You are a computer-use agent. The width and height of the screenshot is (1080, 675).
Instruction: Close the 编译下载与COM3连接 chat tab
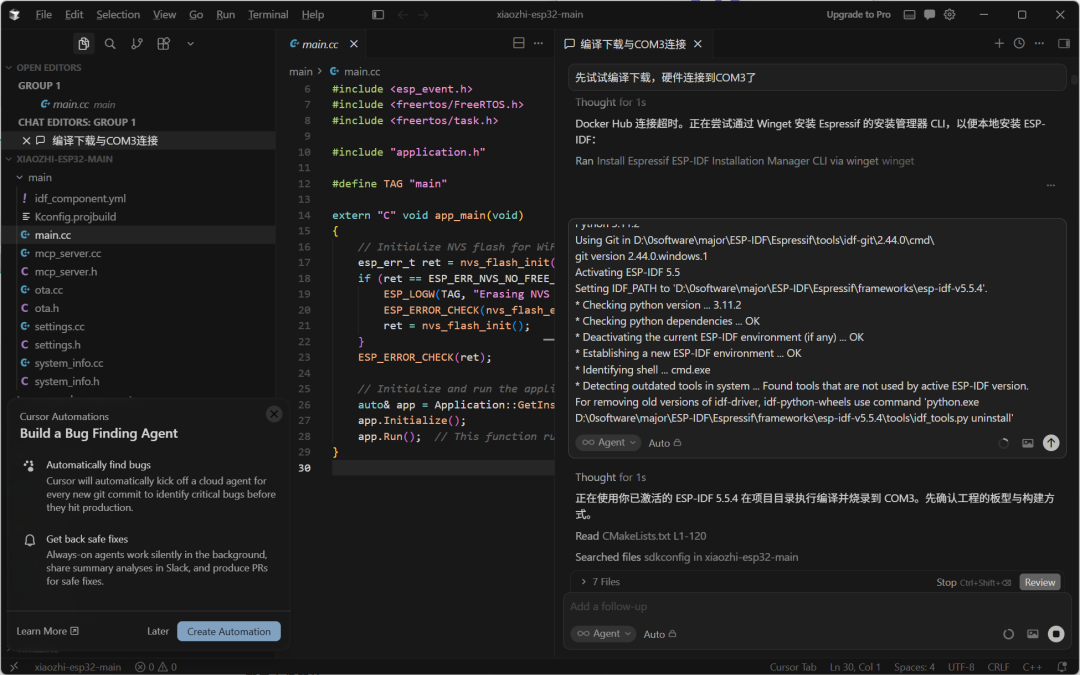[x=698, y=44]
